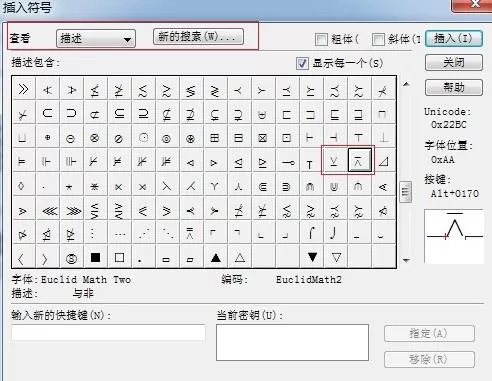
Task: Click the symbol preview thumbnail
Action: [454, 236]
